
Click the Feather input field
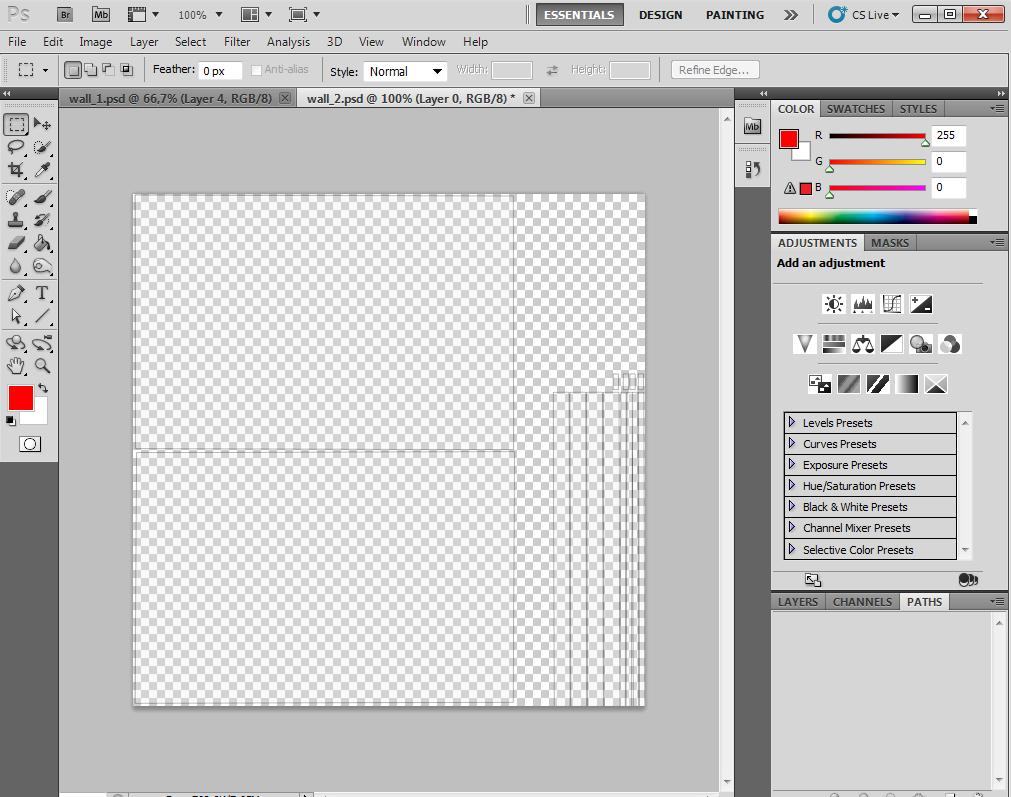[221, 71]
